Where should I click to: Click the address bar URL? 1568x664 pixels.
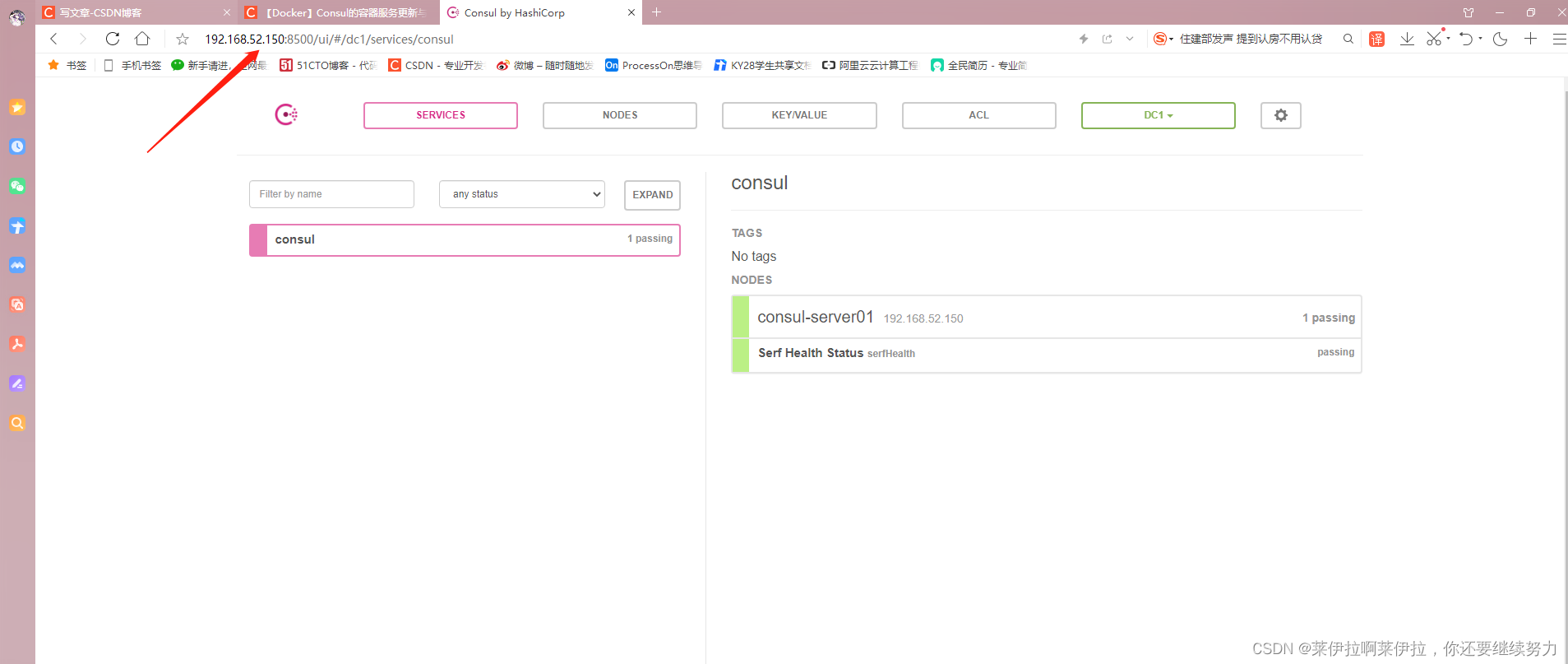click(329, 39)
